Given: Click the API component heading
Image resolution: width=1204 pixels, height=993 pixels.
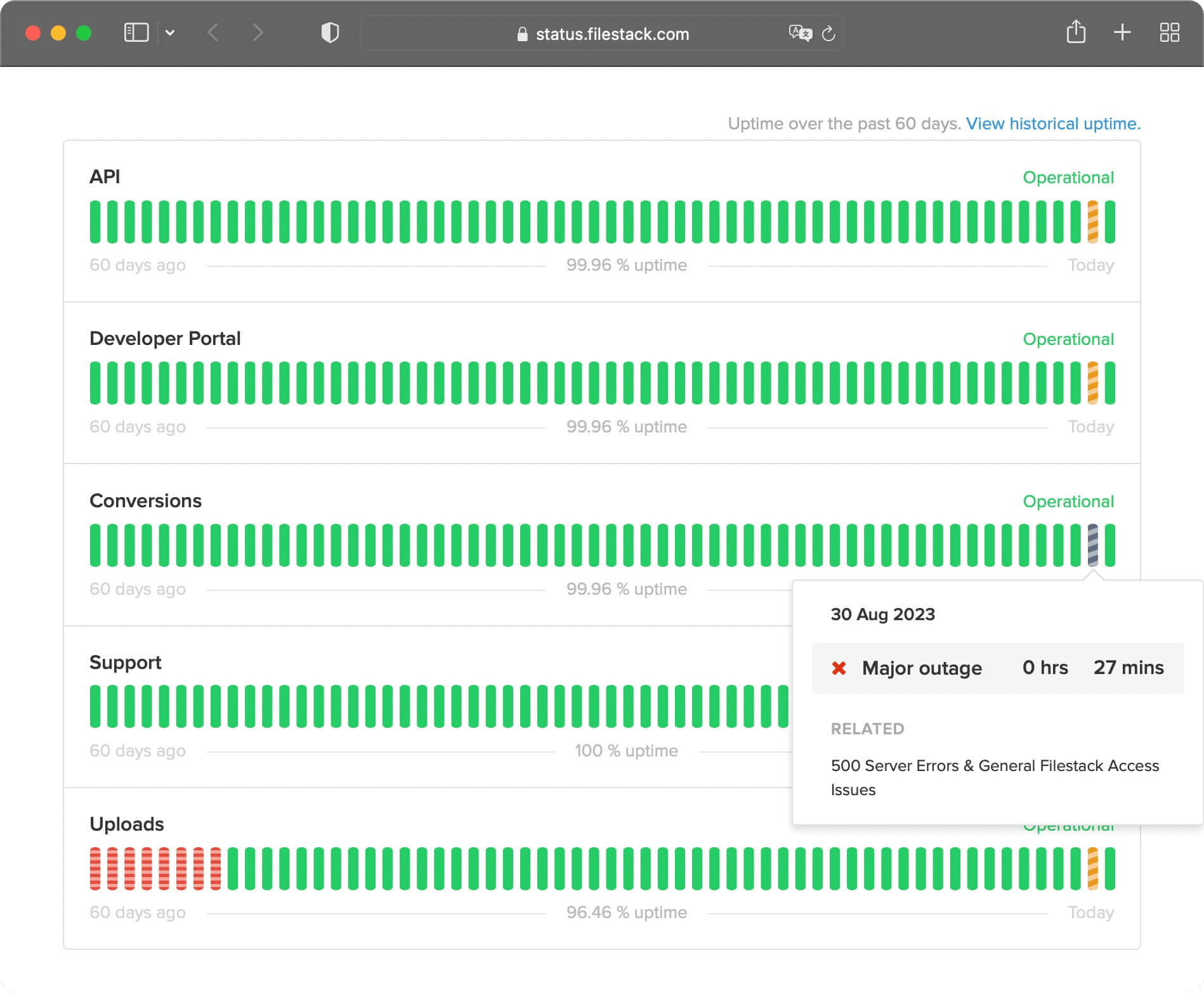Looking at the screenshot, I should pos(105,177).
